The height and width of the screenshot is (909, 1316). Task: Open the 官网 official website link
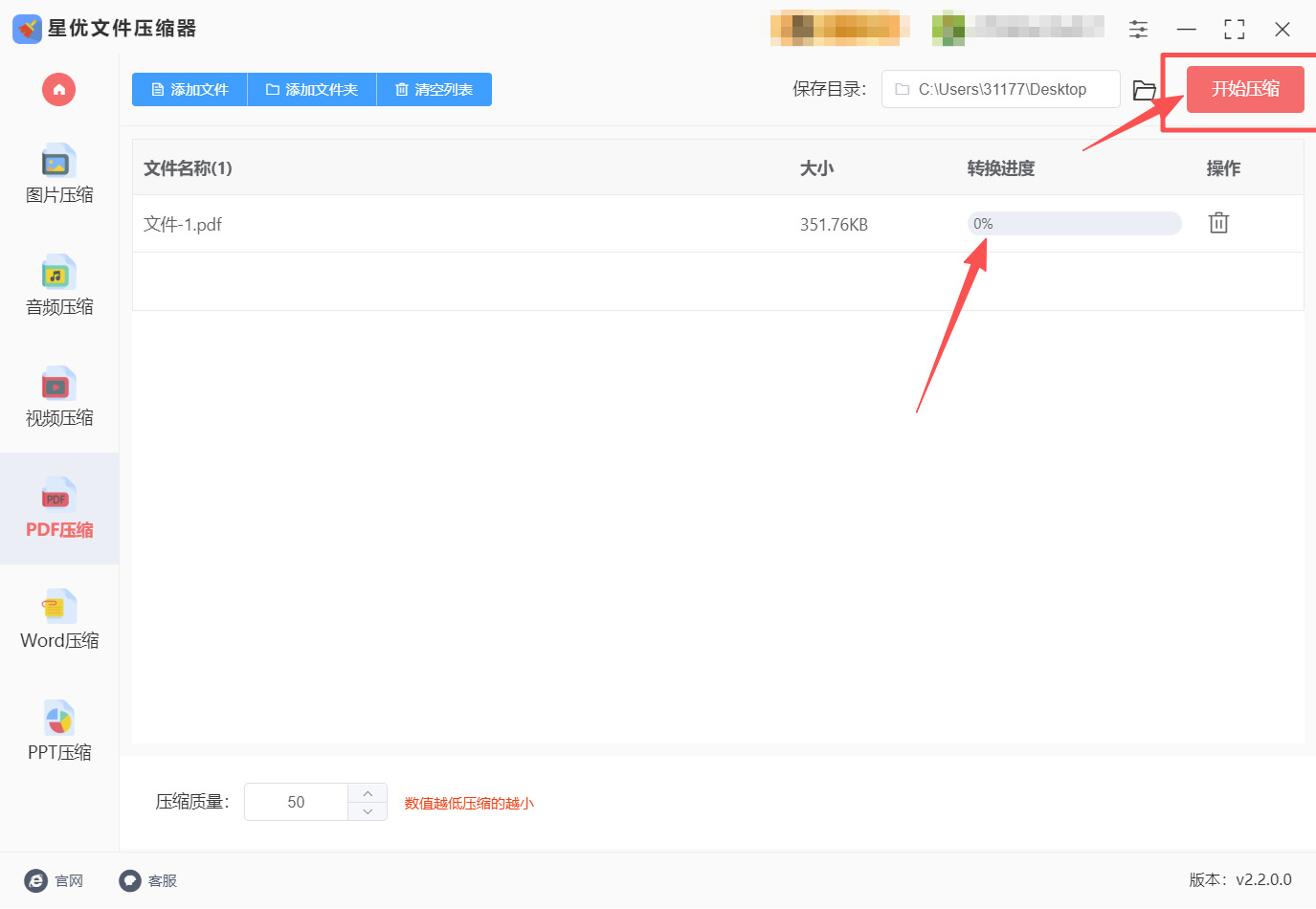pos(55,880)
